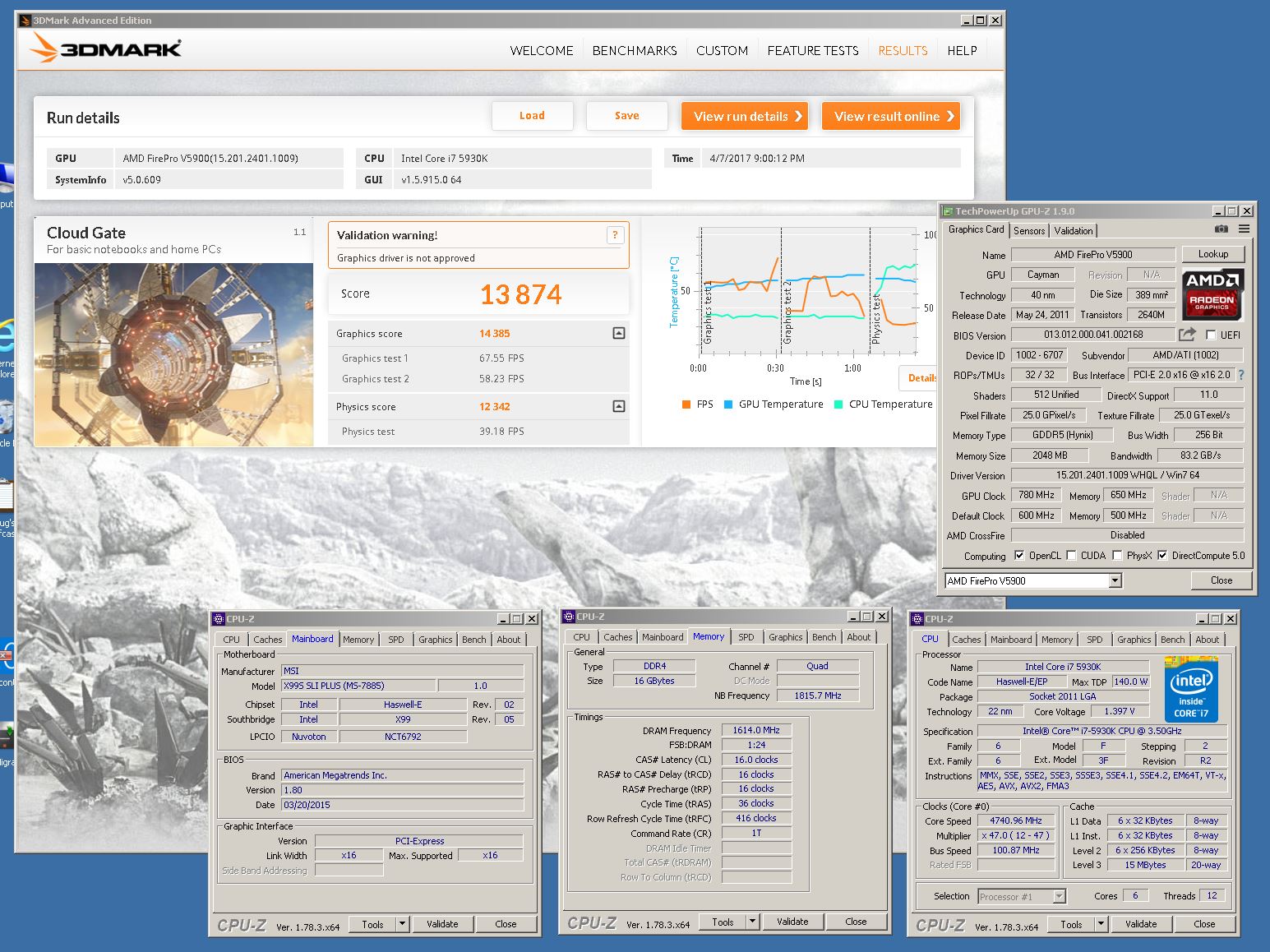The image size is (1270, 952).
Task: Click the CPU-Z Mainboard window title icon
Action: tap(219, 619)
